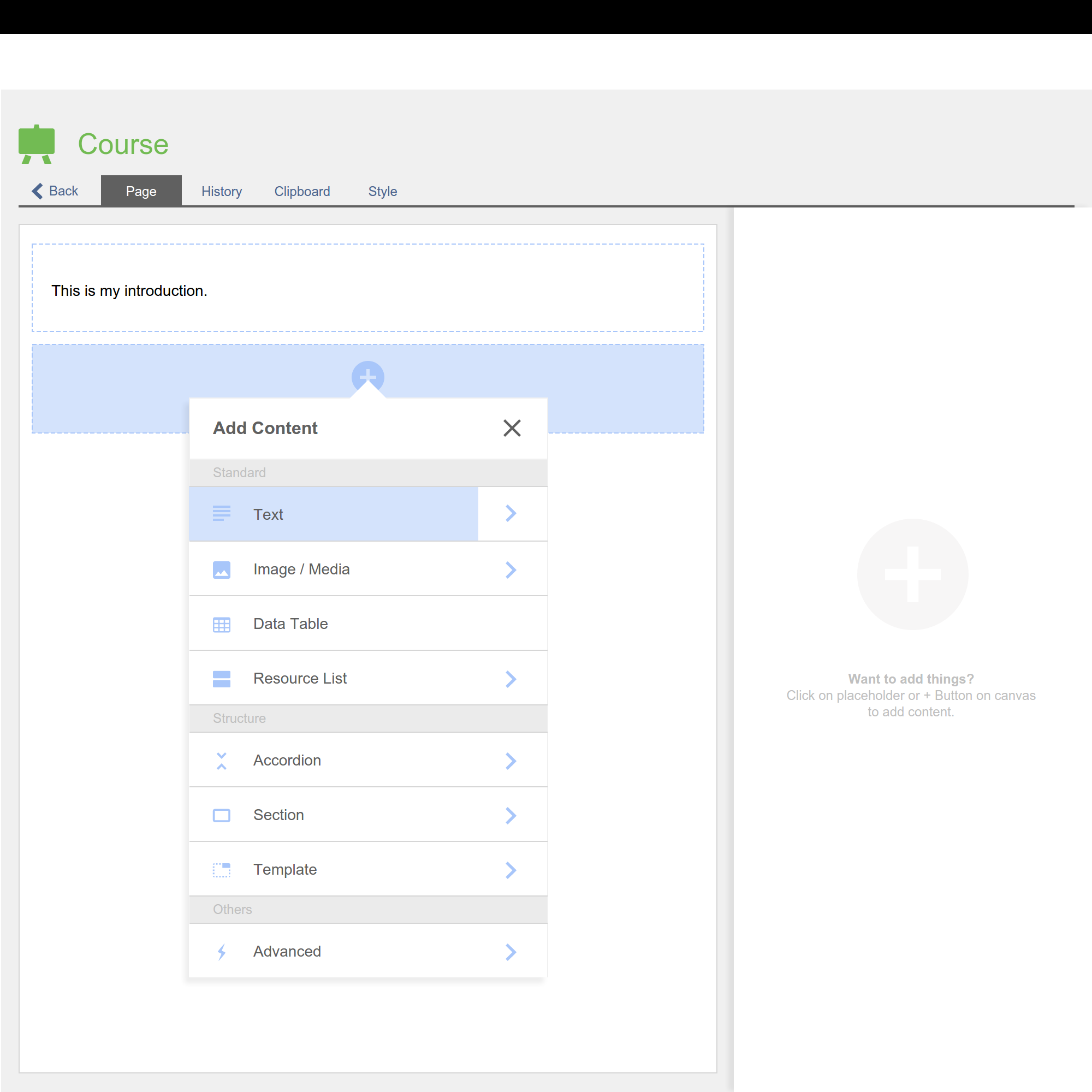The height and width of the screenshot is (1092, 1092).
Task: Click the Text lines icon
Action: [x=222, y=513]
